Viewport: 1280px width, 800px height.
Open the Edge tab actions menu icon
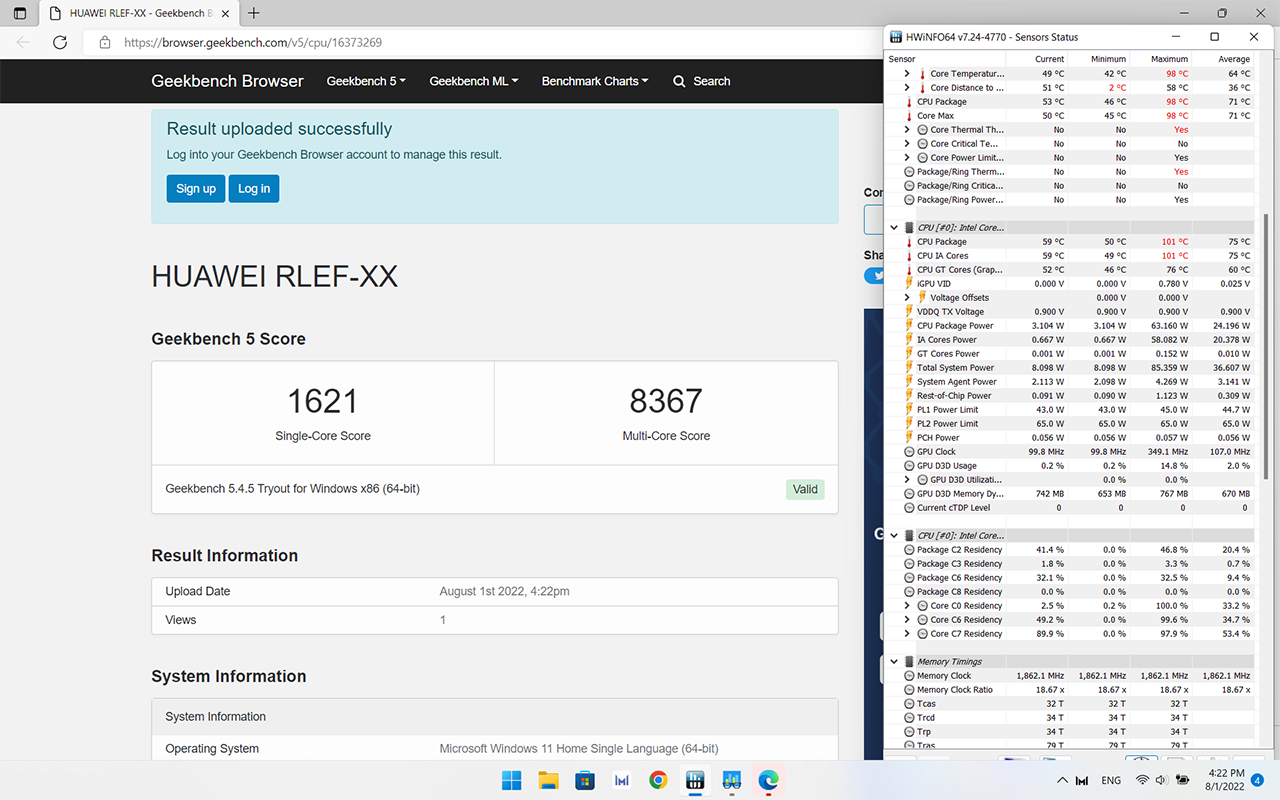[20, 13]
